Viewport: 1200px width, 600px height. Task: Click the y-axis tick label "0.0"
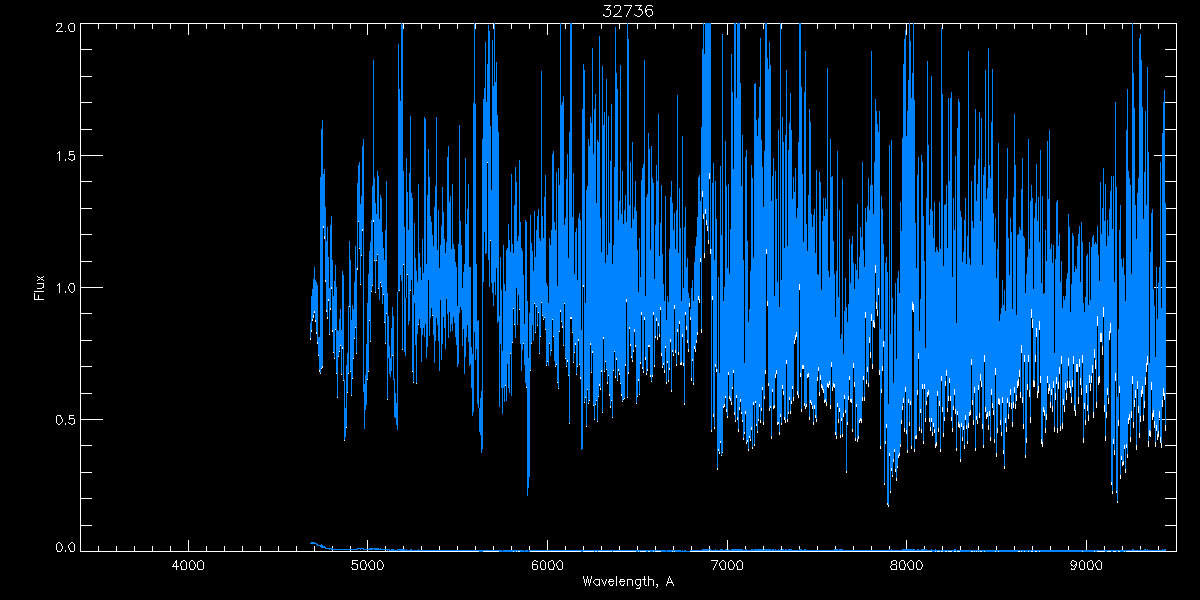click(63, 547)
